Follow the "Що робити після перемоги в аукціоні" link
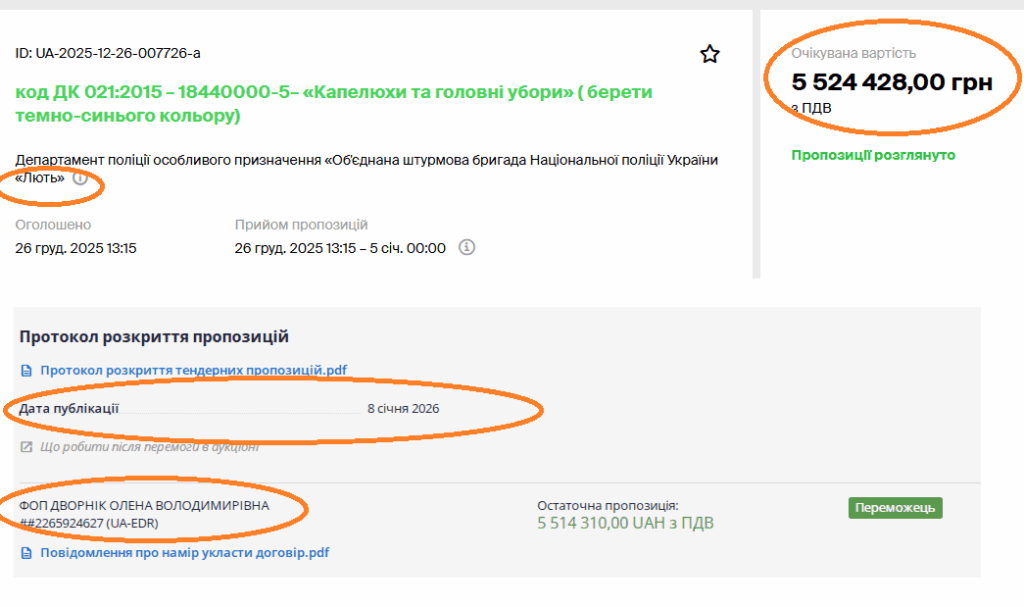 click(x=150, y=447)
